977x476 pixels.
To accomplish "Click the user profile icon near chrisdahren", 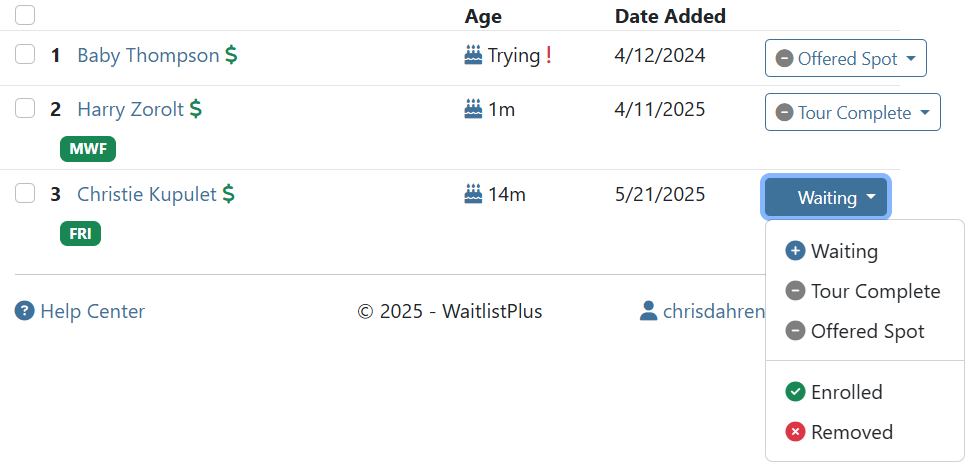I will pyautogui.click(x=649, y=310).
